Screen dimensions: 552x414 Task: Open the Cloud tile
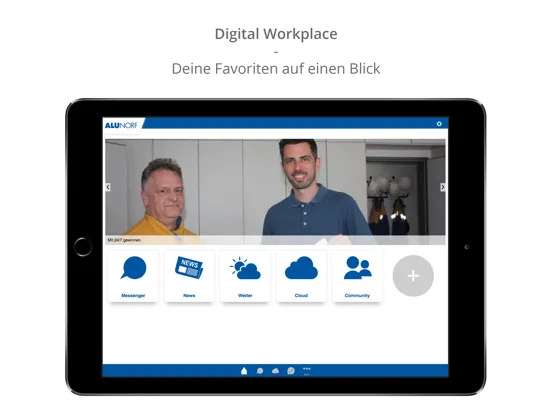(x=301, y=276)
